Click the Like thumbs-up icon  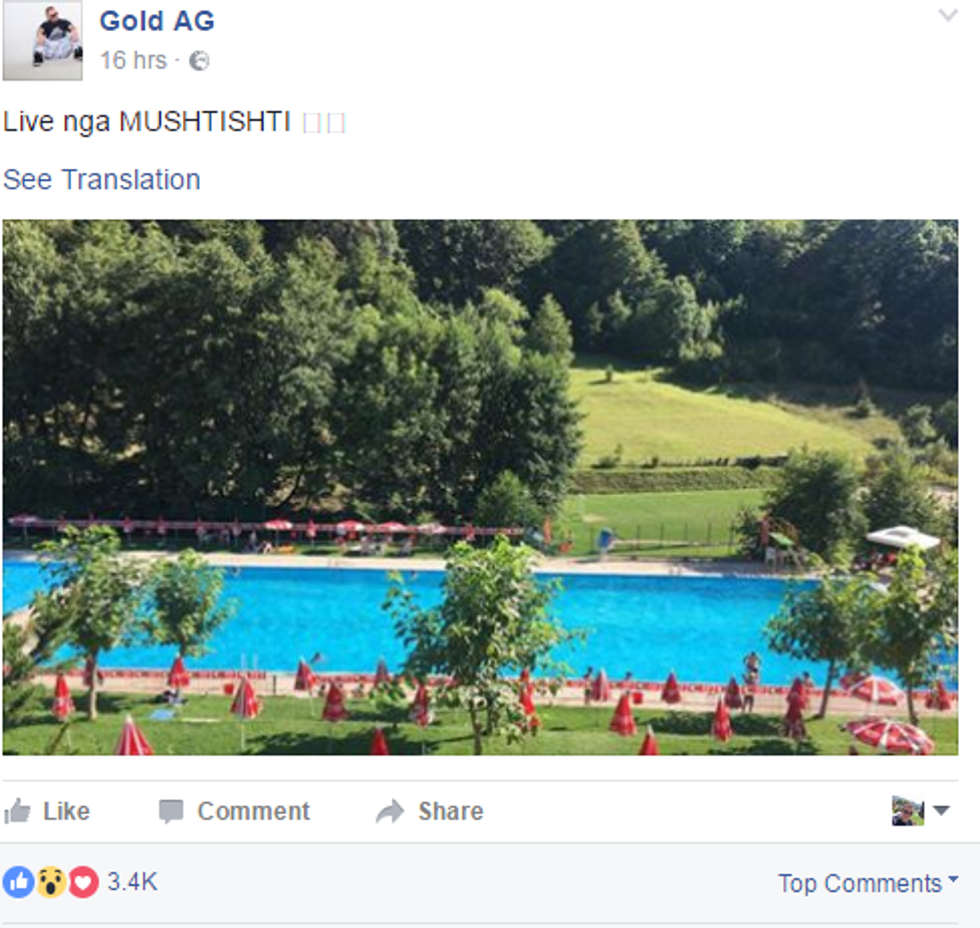tap(18, 811)
